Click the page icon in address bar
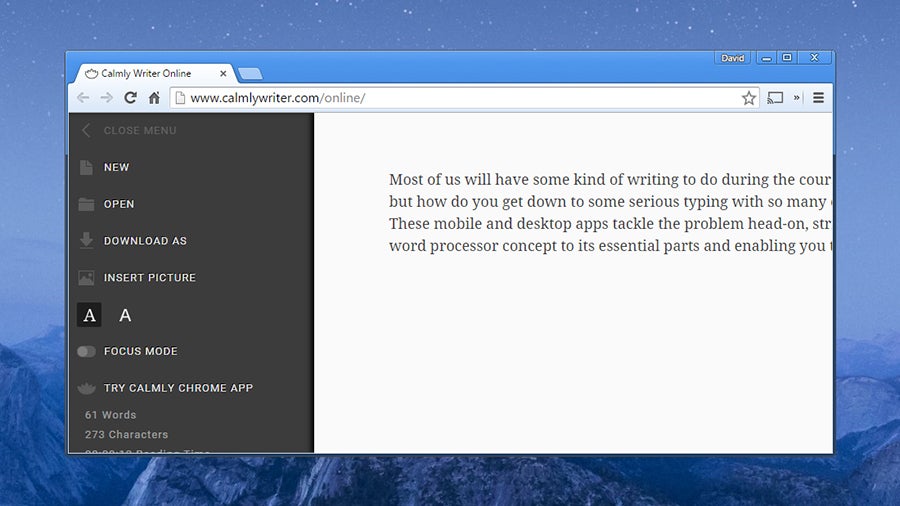This screenshot has width=900, height=506. coord(180,98)
